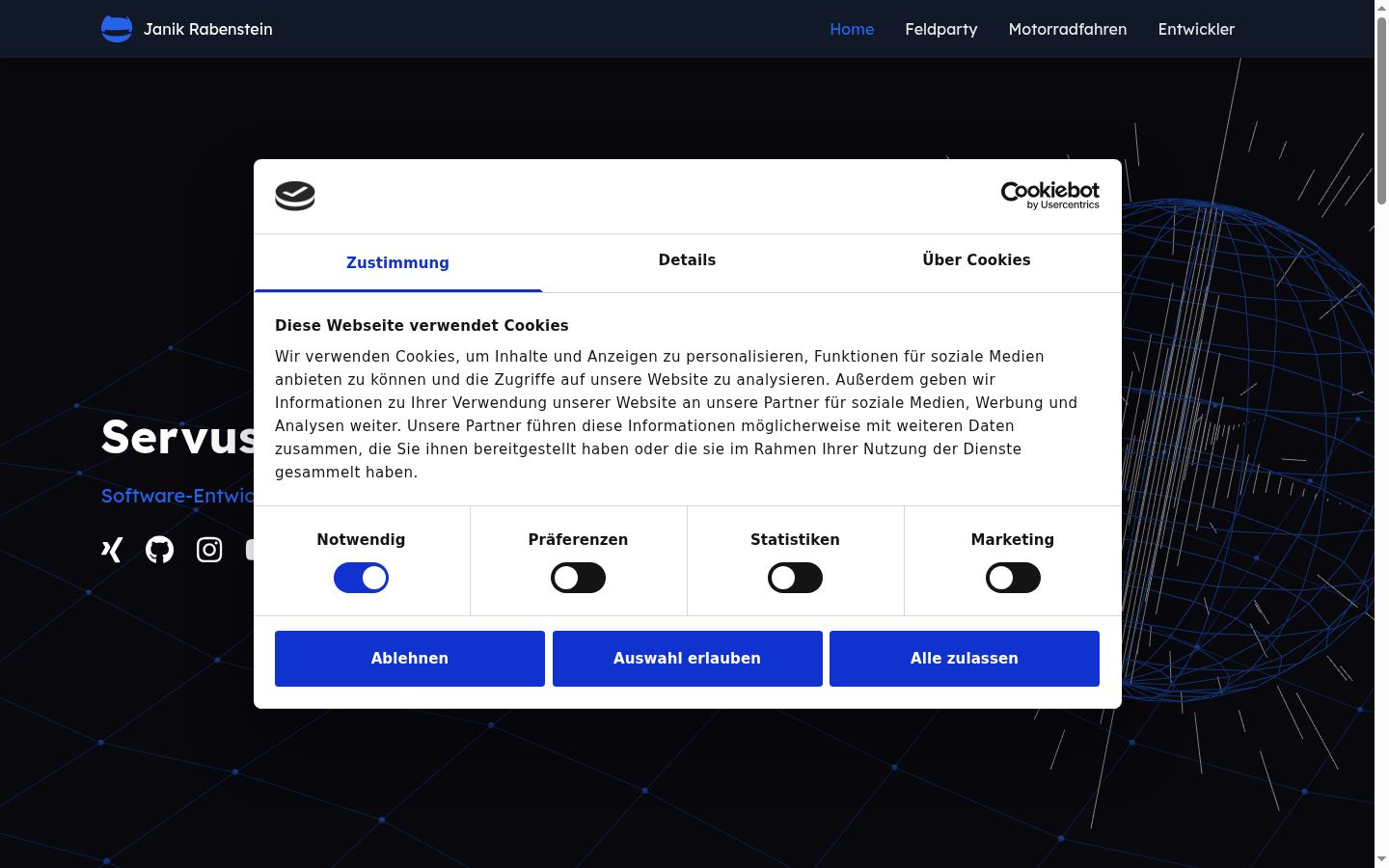This screenshot has height=868, width=1389.
Task: Switch to the Details tab
Action: (687, 260)
